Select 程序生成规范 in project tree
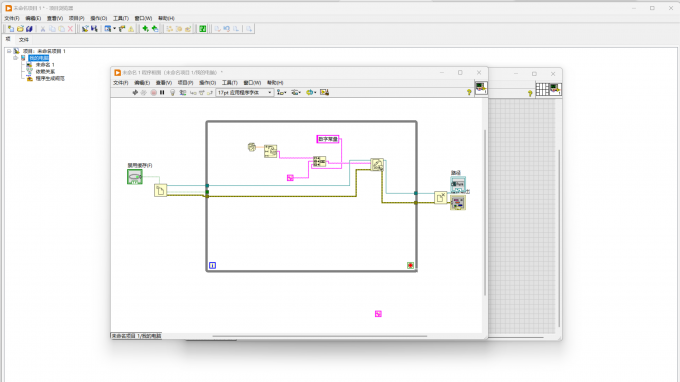Viewport: 680px width, 382px height. [50, 78]
